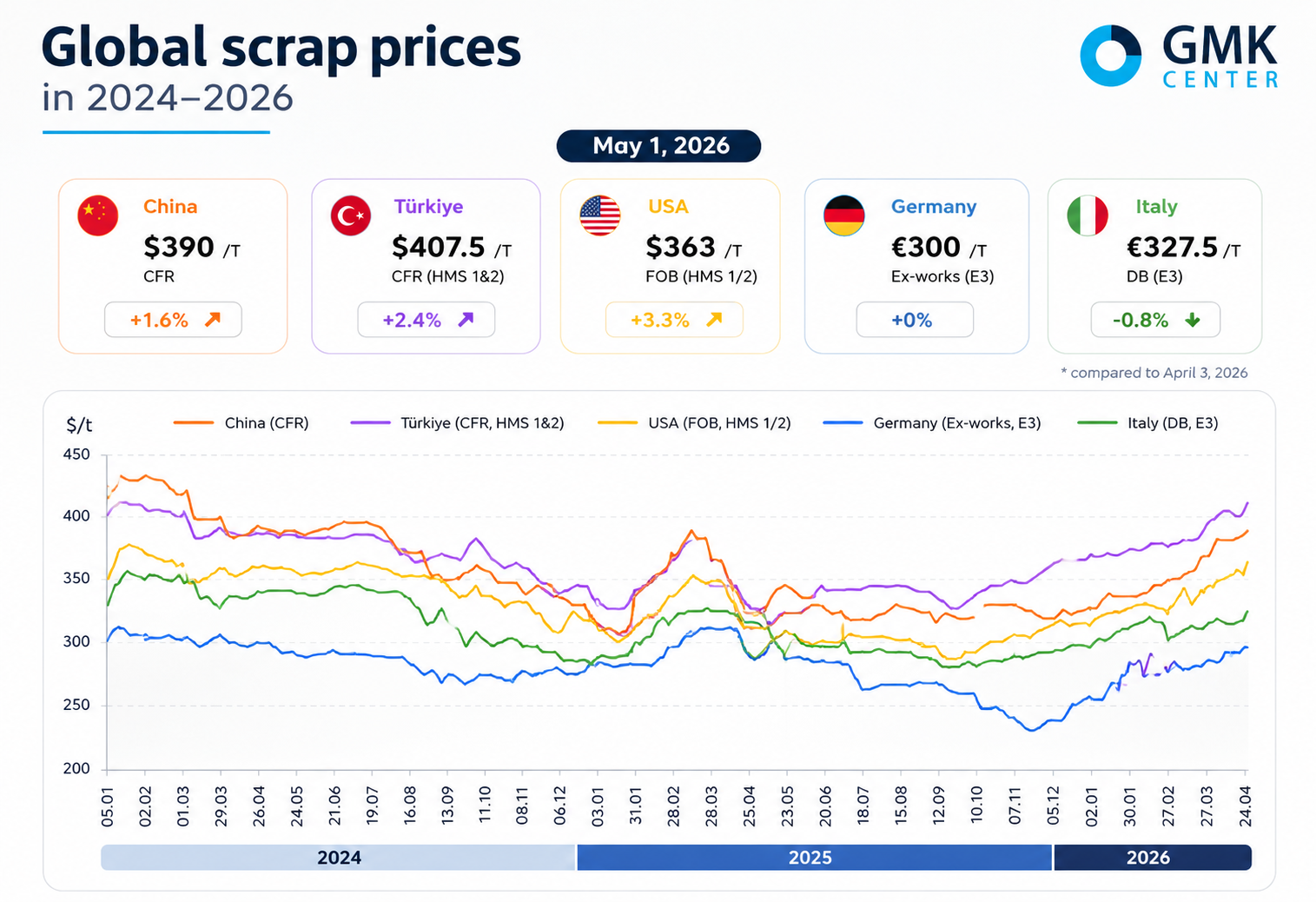Screen dimensions: 1316x902
Task: Select the 2026 year band
Action: point(1153,858)
